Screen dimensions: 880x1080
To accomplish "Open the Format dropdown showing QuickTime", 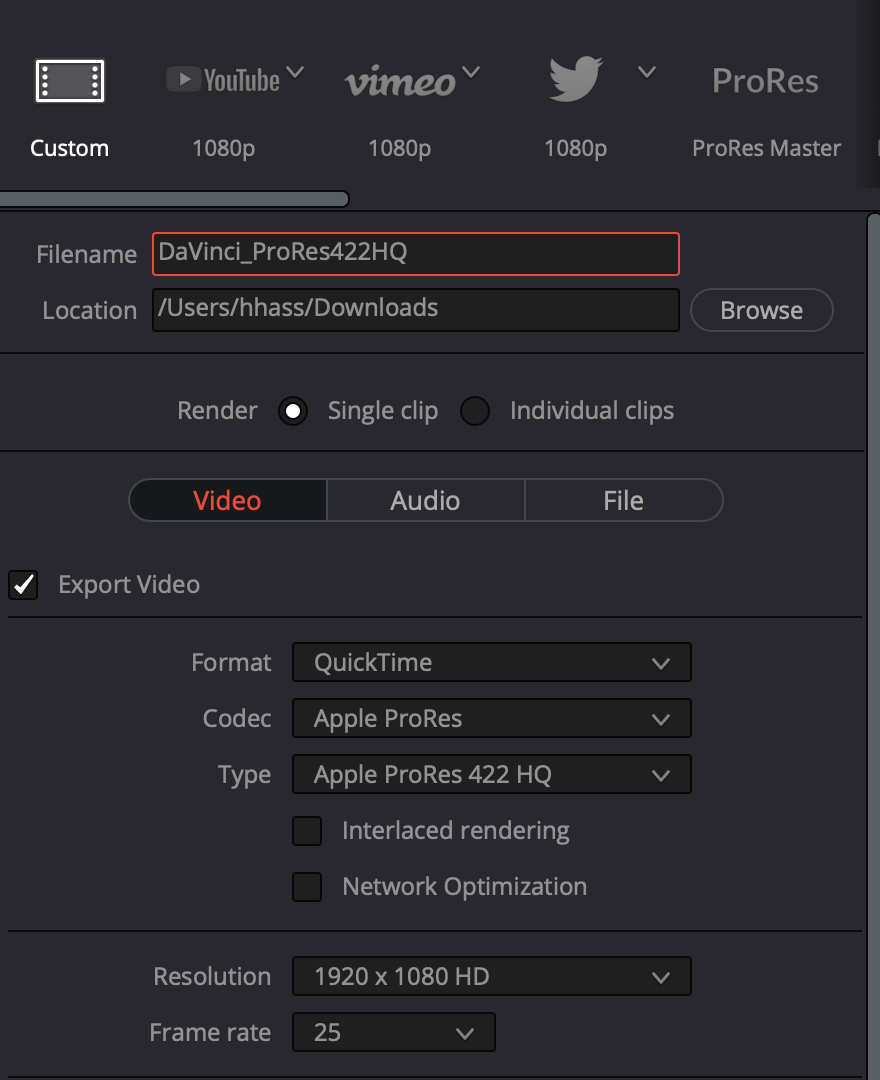I will click(491, 663).
